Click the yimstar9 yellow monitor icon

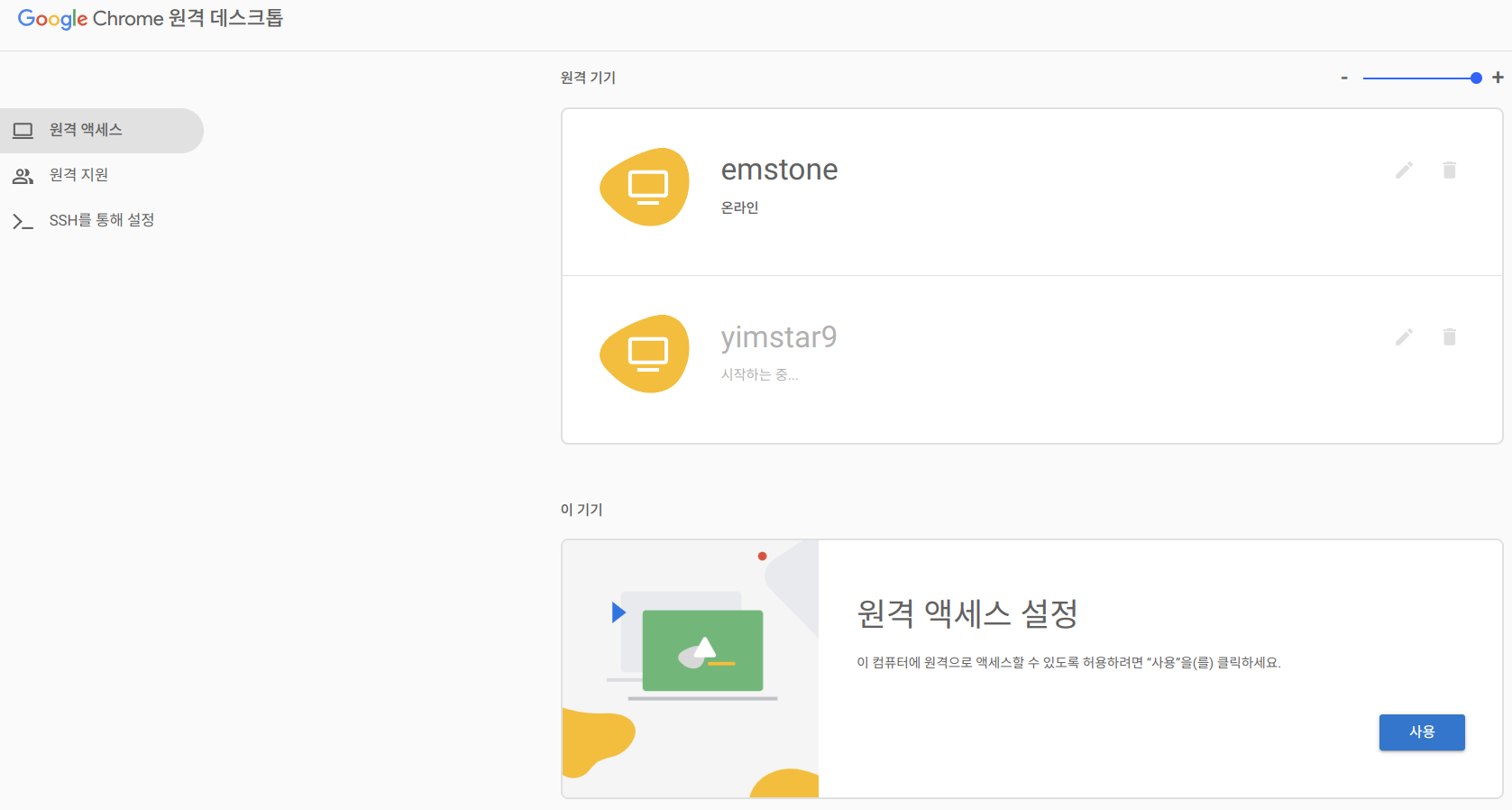pyautogui.click(x=645, y=354)
